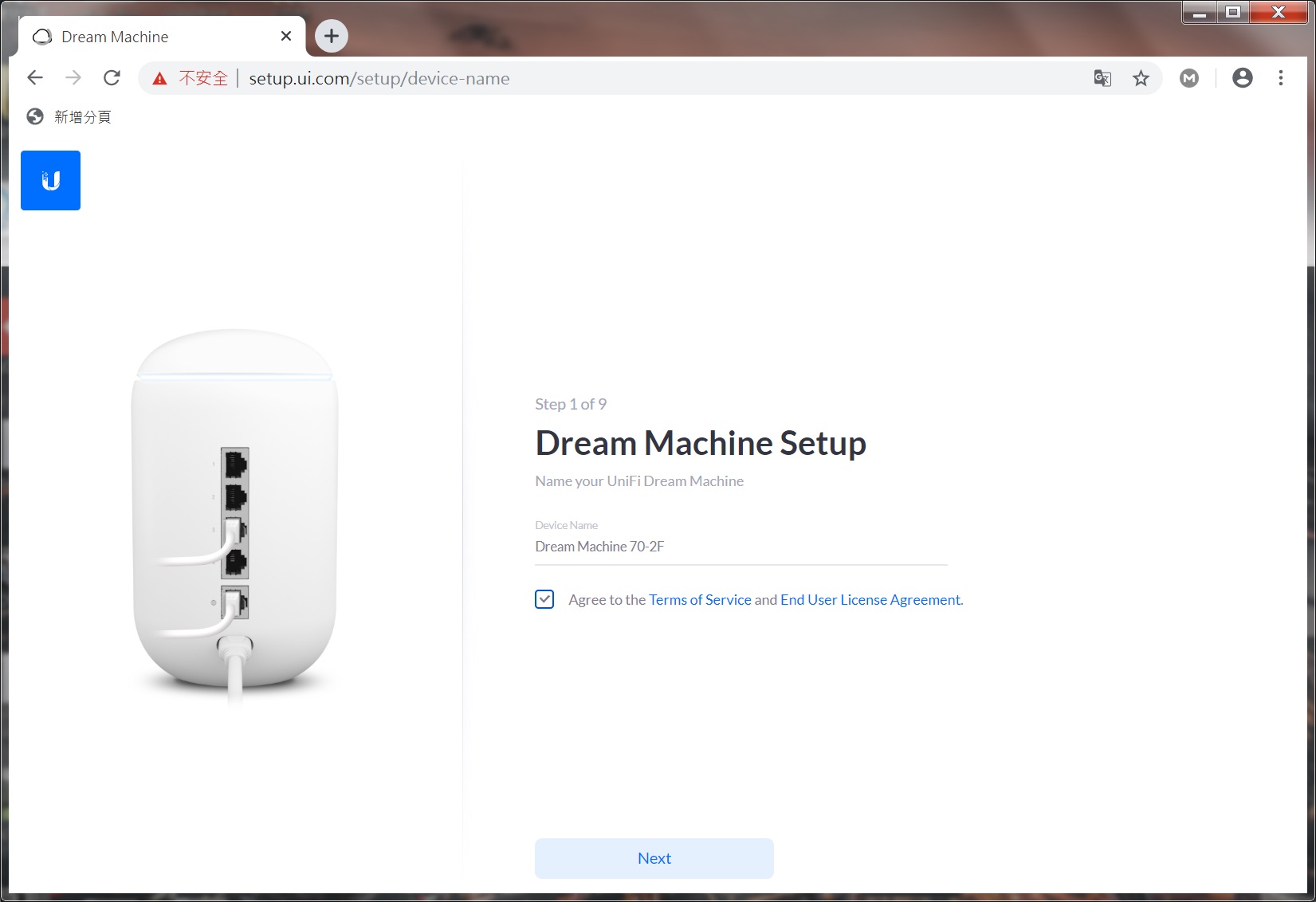This screenshot has width=1316, height=902.
Task: Select the Dream Machine browser tab
Action: pos(116,36)
